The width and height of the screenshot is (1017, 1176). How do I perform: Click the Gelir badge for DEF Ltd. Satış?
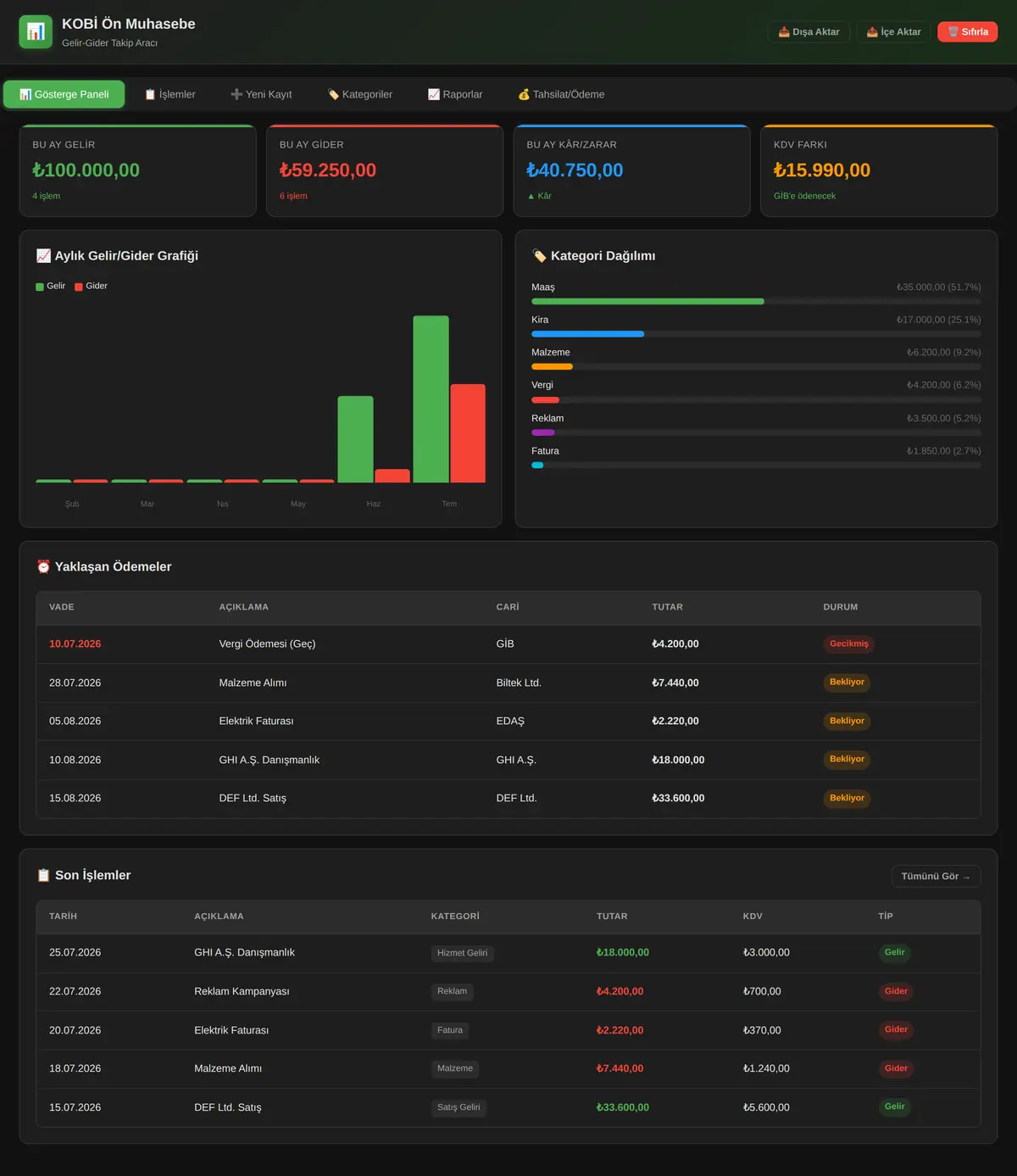tap(895, 1106)
